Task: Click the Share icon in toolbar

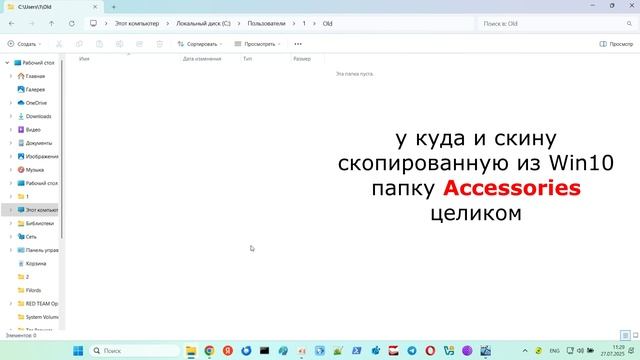Action: pyautogui.click(x=139, y=44)
